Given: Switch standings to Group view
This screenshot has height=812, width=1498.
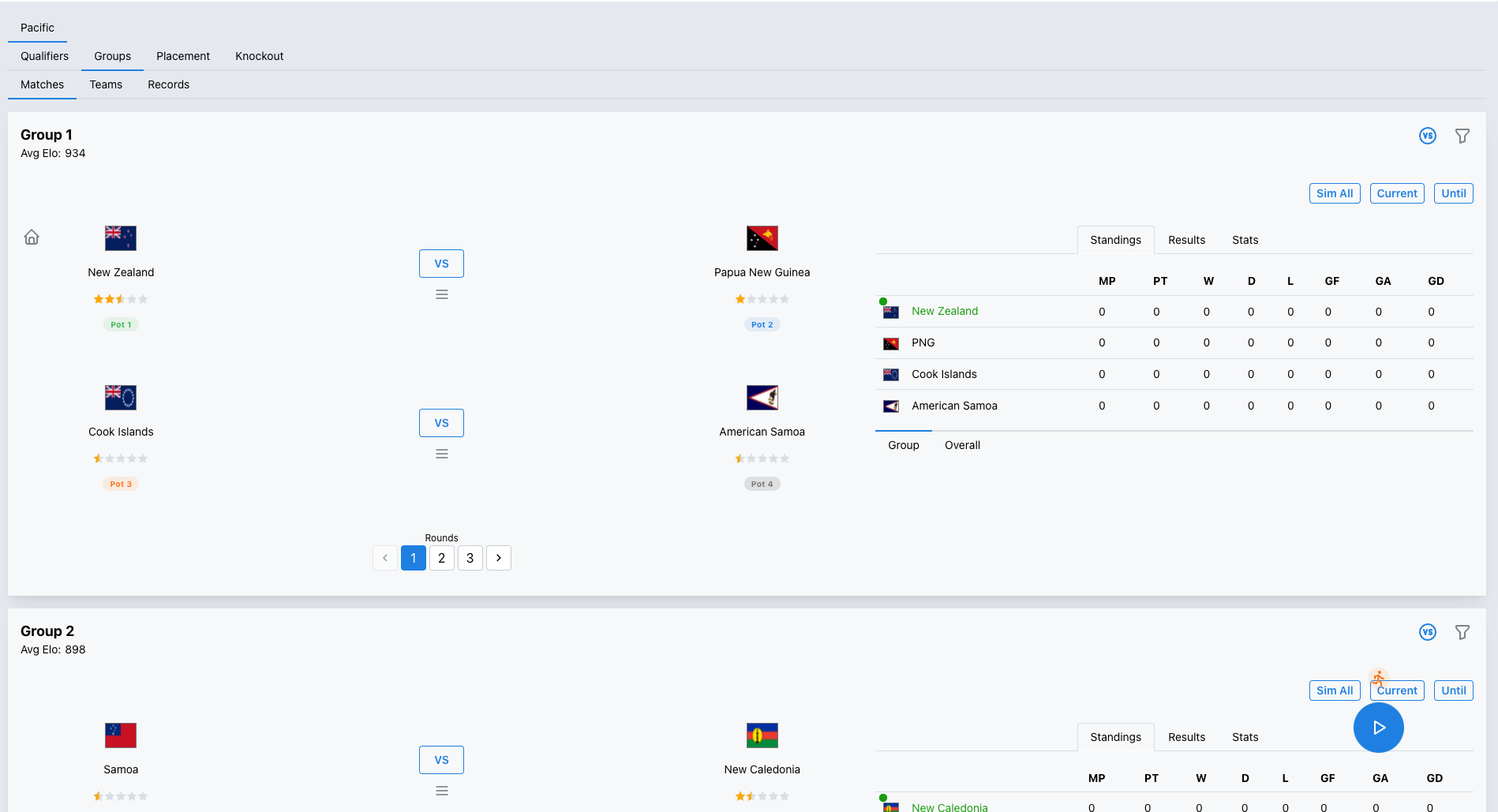Looking at the screenshot, I should click(x=903, y=445).
